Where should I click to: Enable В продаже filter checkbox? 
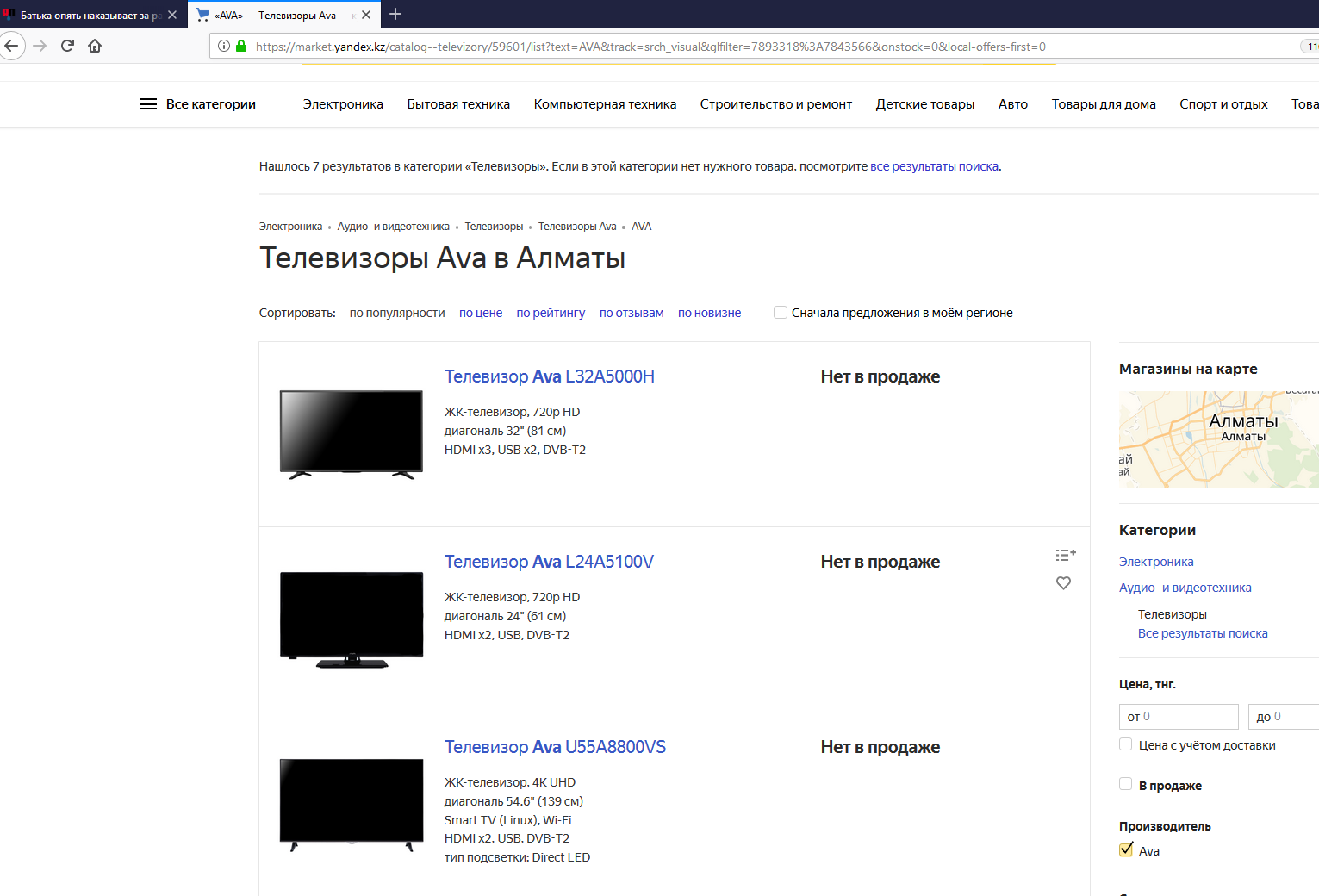point(1125,784)
